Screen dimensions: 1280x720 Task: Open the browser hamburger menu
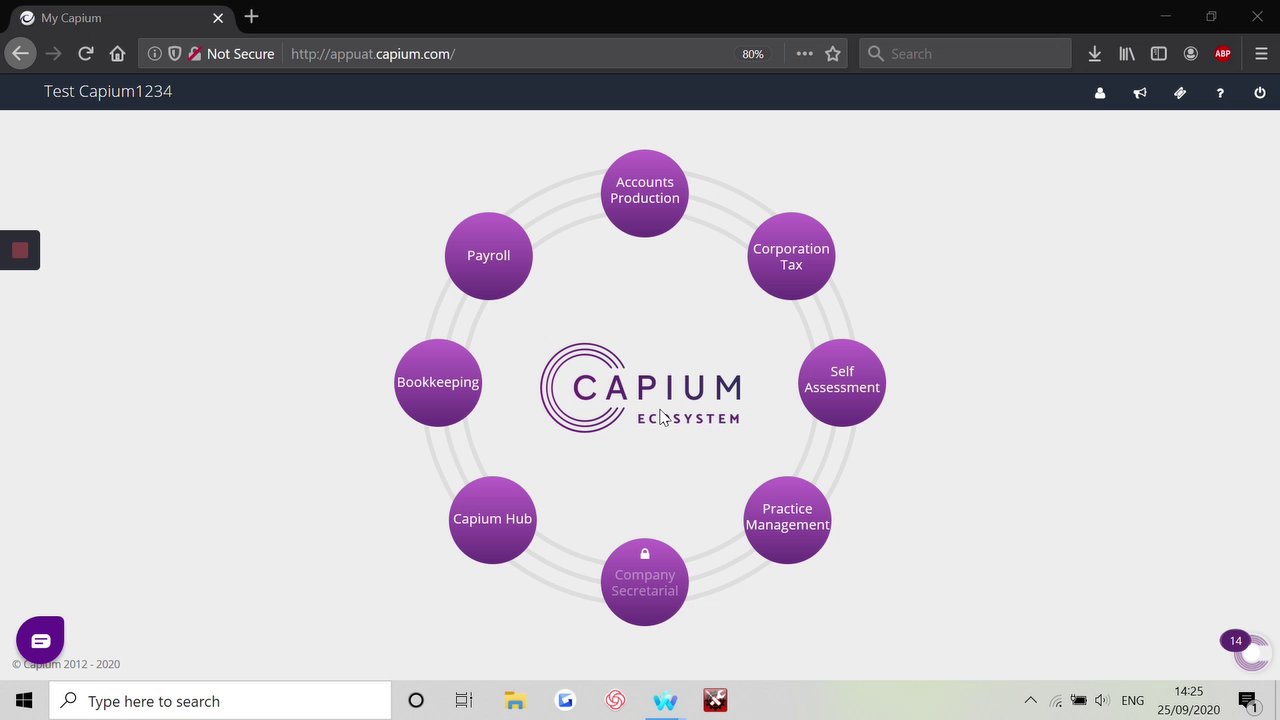pyautogui.click(x=1261, y=54)
